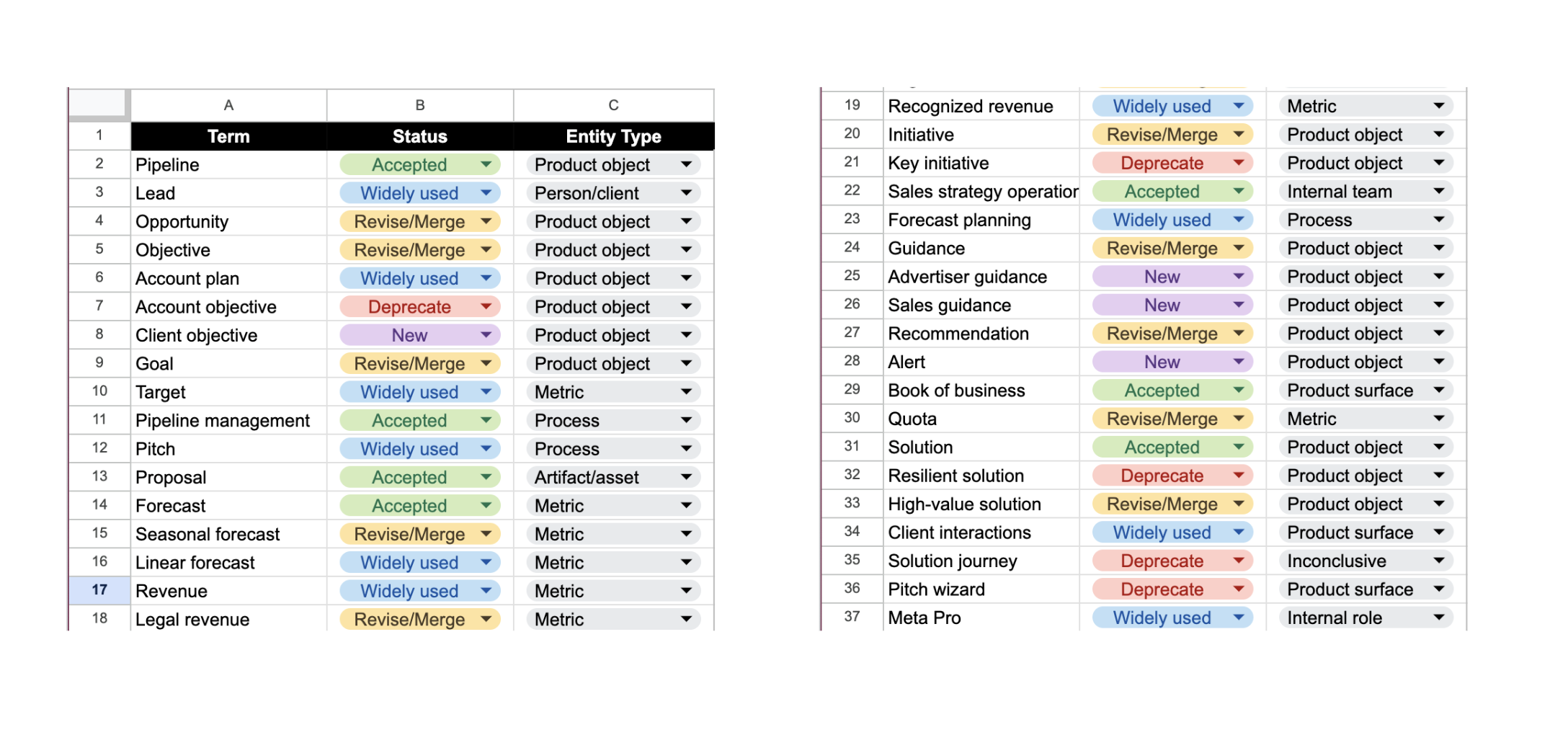
Task: Expand the Entity Type dropdown for Lead
Action: coord(687,193)
